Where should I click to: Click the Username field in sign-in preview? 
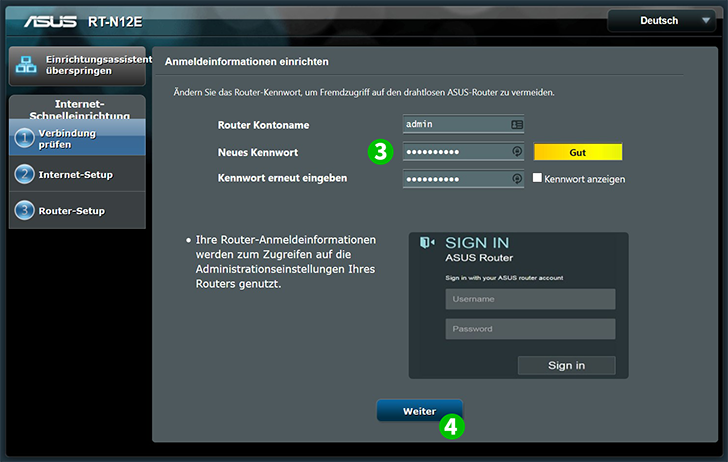[530, 299]
